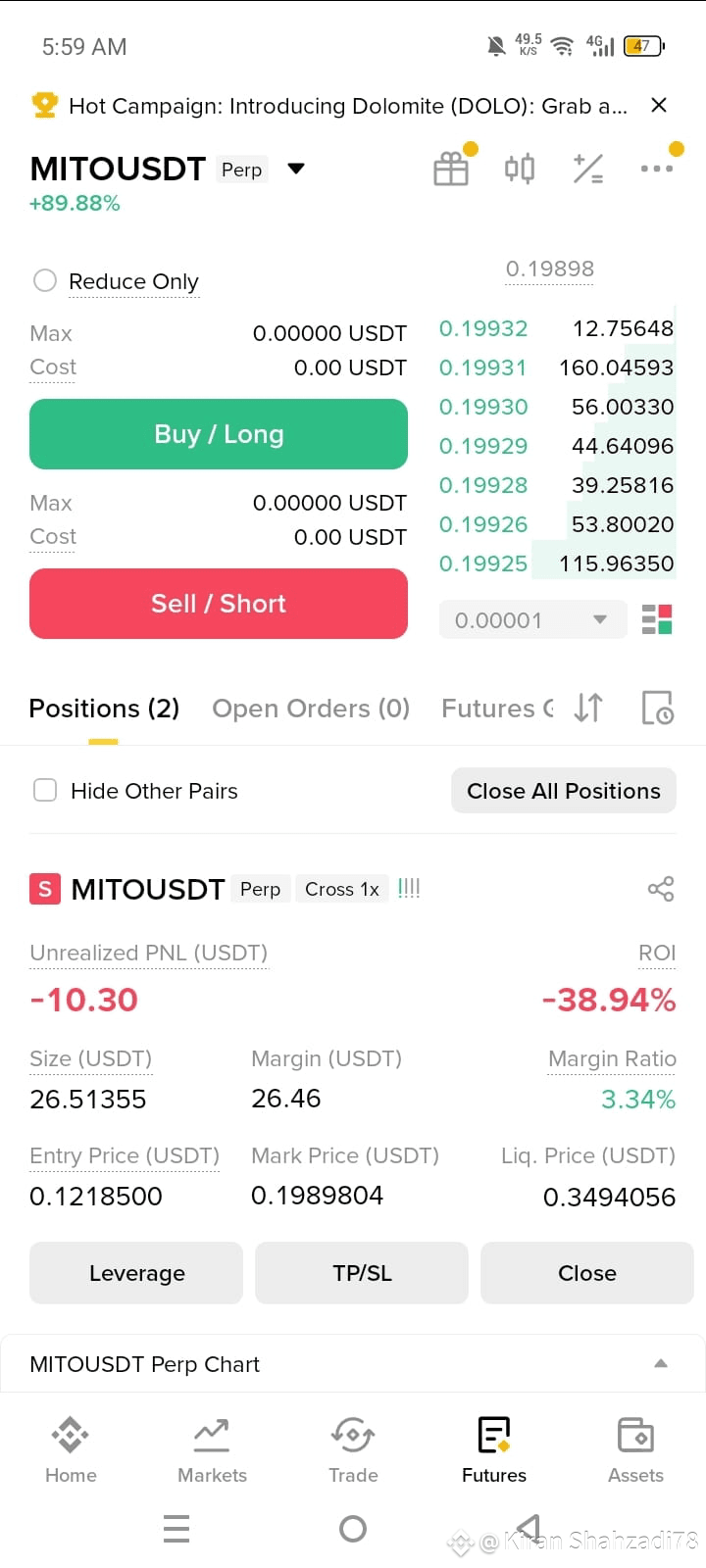
Task: Expand the MITOUSDT Perp Chart panel
Action: click(661, 1363)
